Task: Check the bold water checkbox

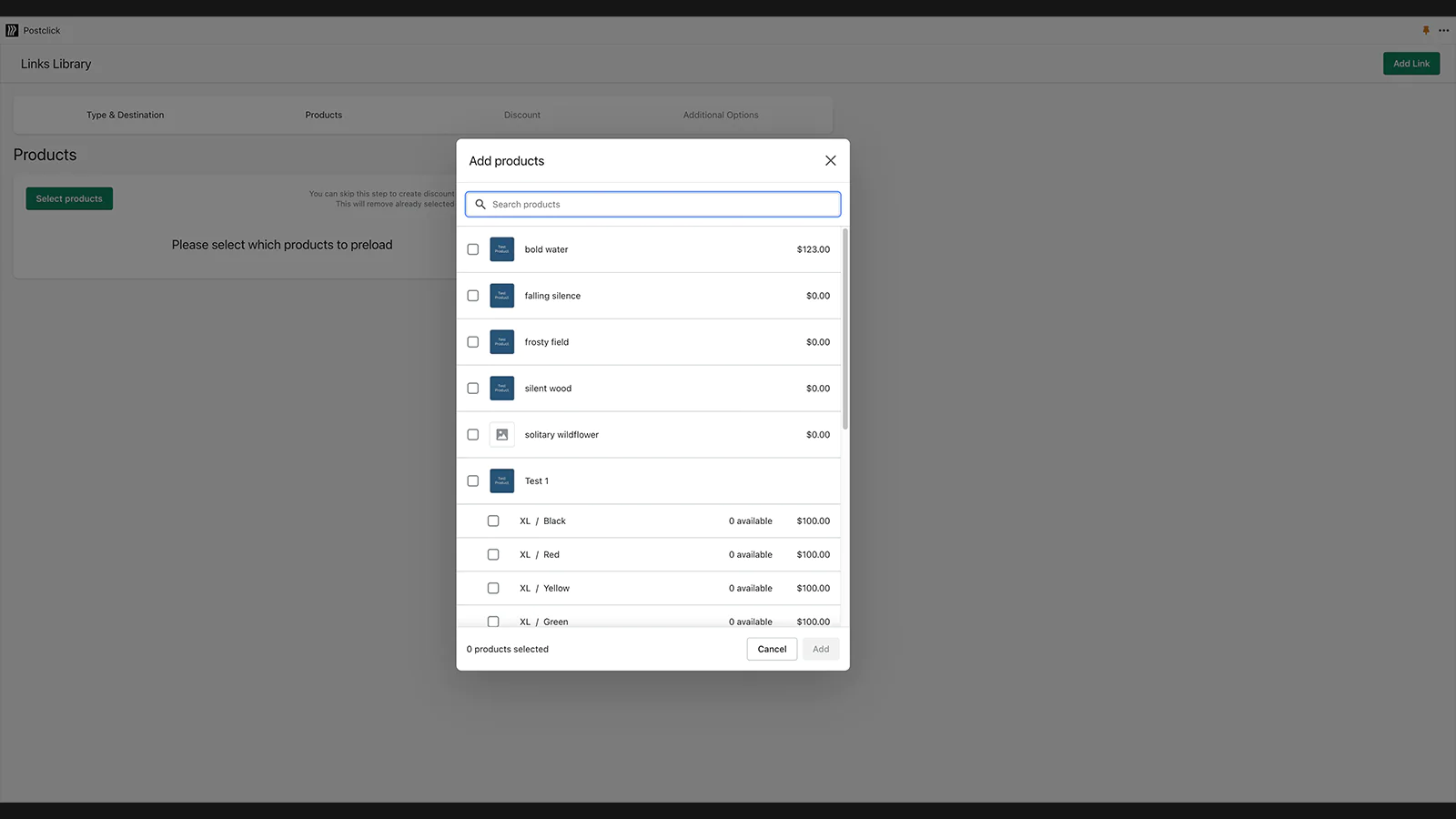Action: click(x=473, y=249)
